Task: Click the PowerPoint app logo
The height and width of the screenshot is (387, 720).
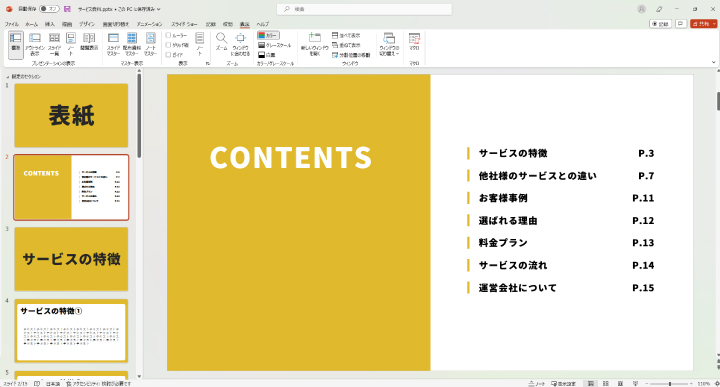Action: (9, 9)
